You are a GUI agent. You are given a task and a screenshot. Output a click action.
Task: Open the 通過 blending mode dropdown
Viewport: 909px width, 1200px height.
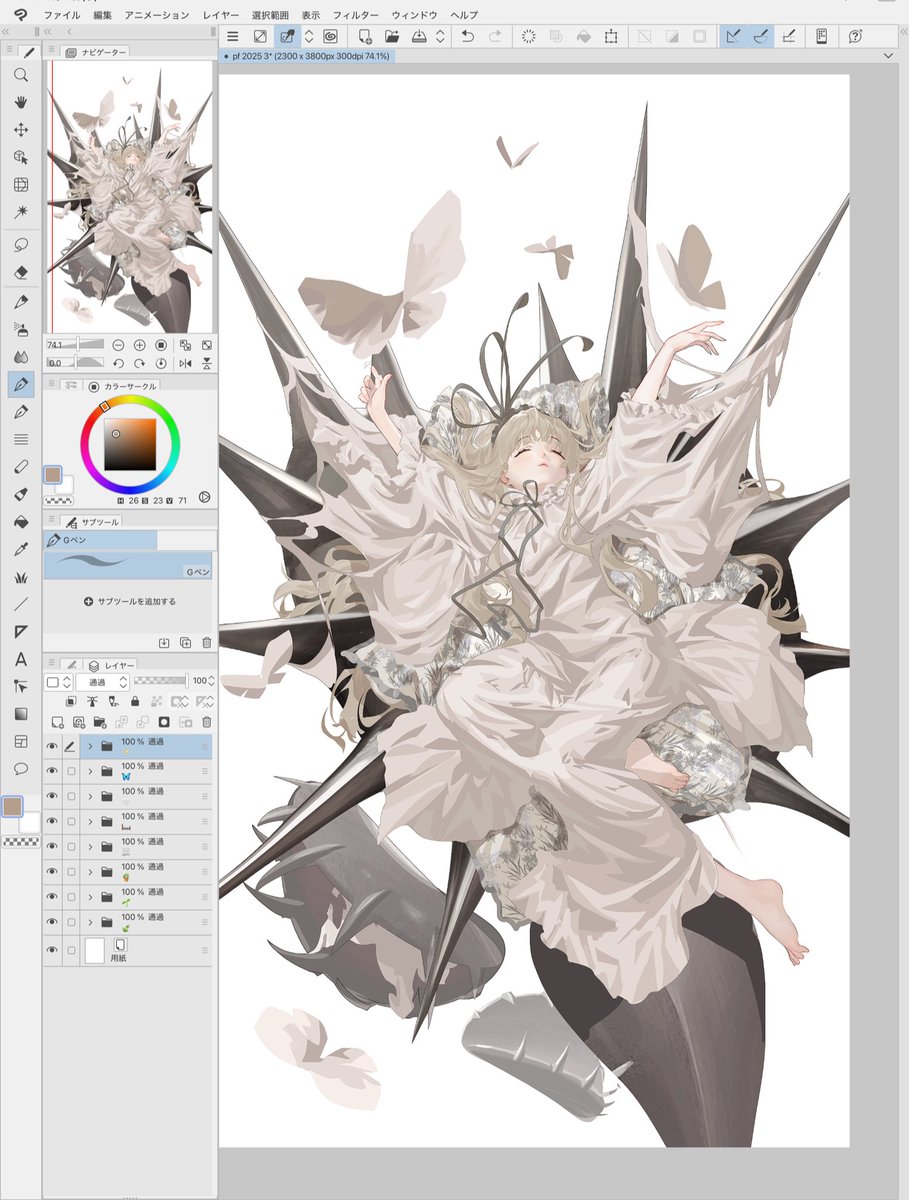click(102, 682)
